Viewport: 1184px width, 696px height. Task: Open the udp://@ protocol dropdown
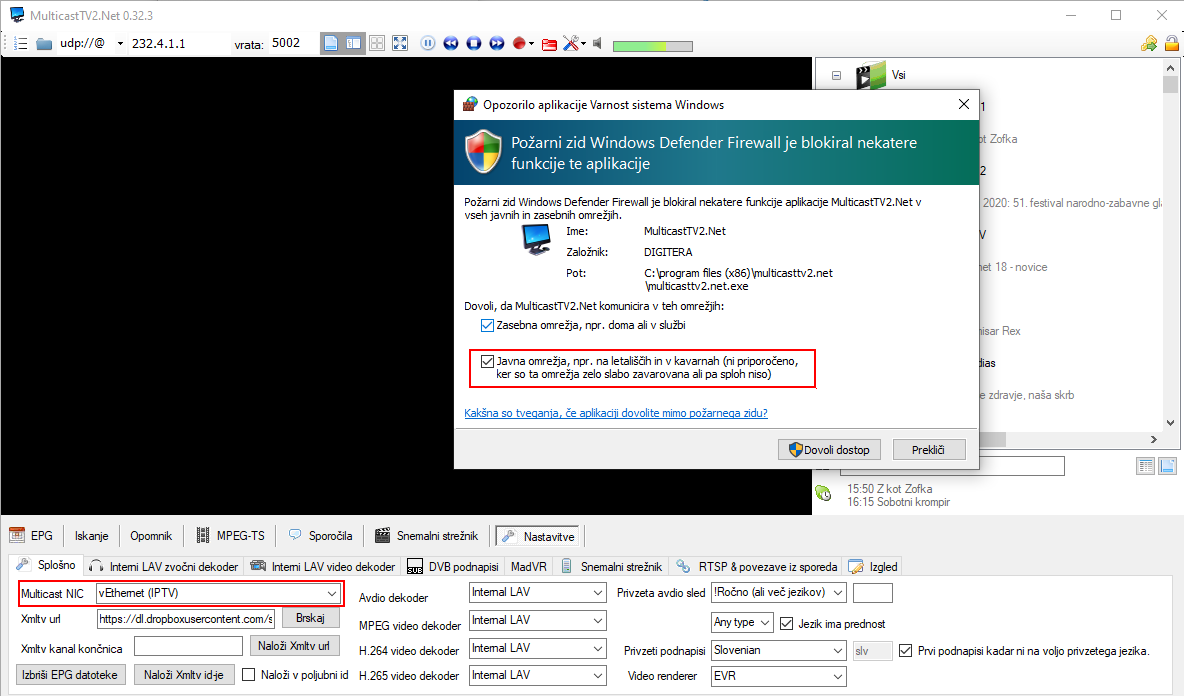pos(120,44)
